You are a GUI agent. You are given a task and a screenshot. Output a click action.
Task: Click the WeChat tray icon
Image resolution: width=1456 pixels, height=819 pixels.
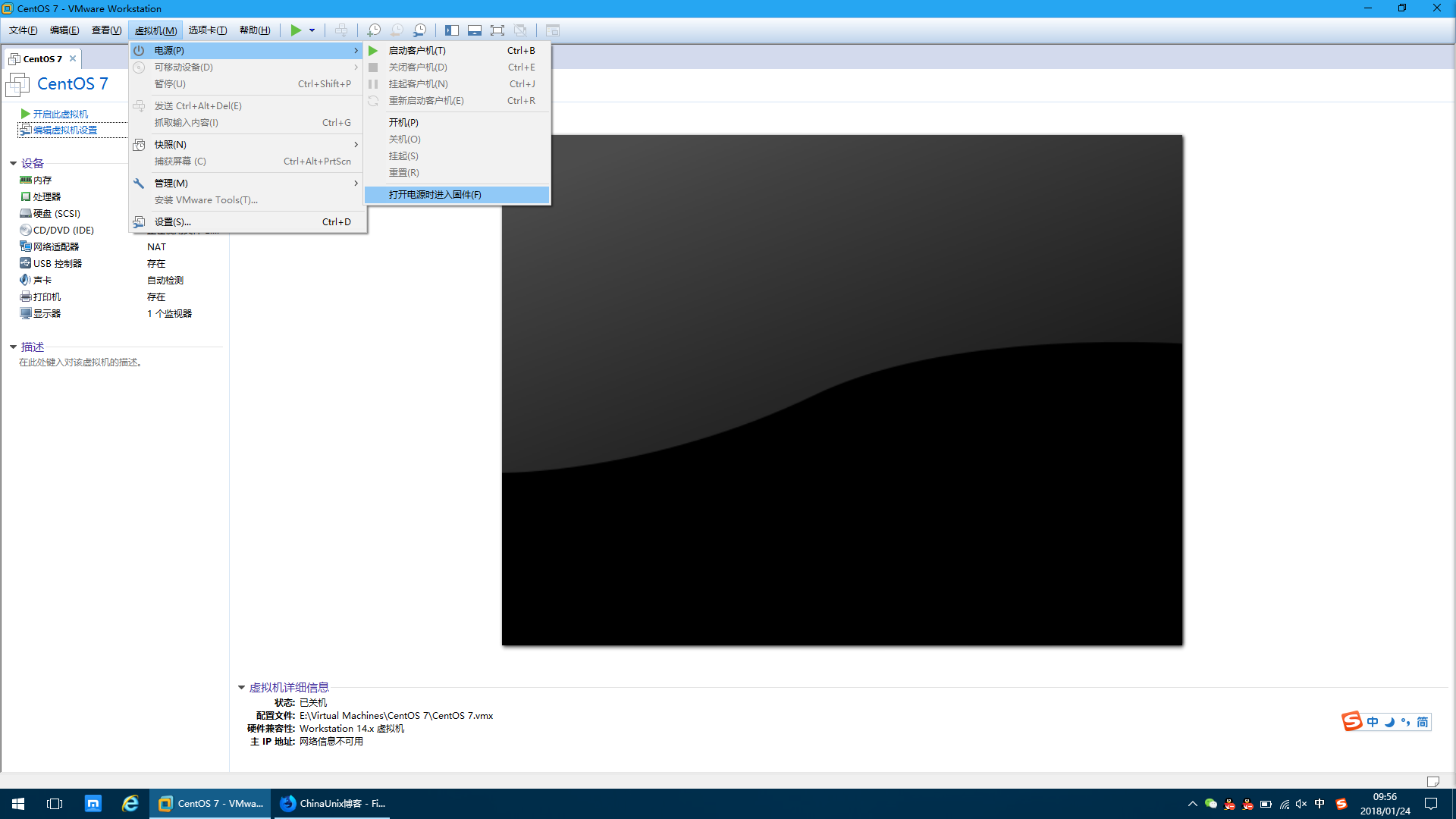(1211, 804)
